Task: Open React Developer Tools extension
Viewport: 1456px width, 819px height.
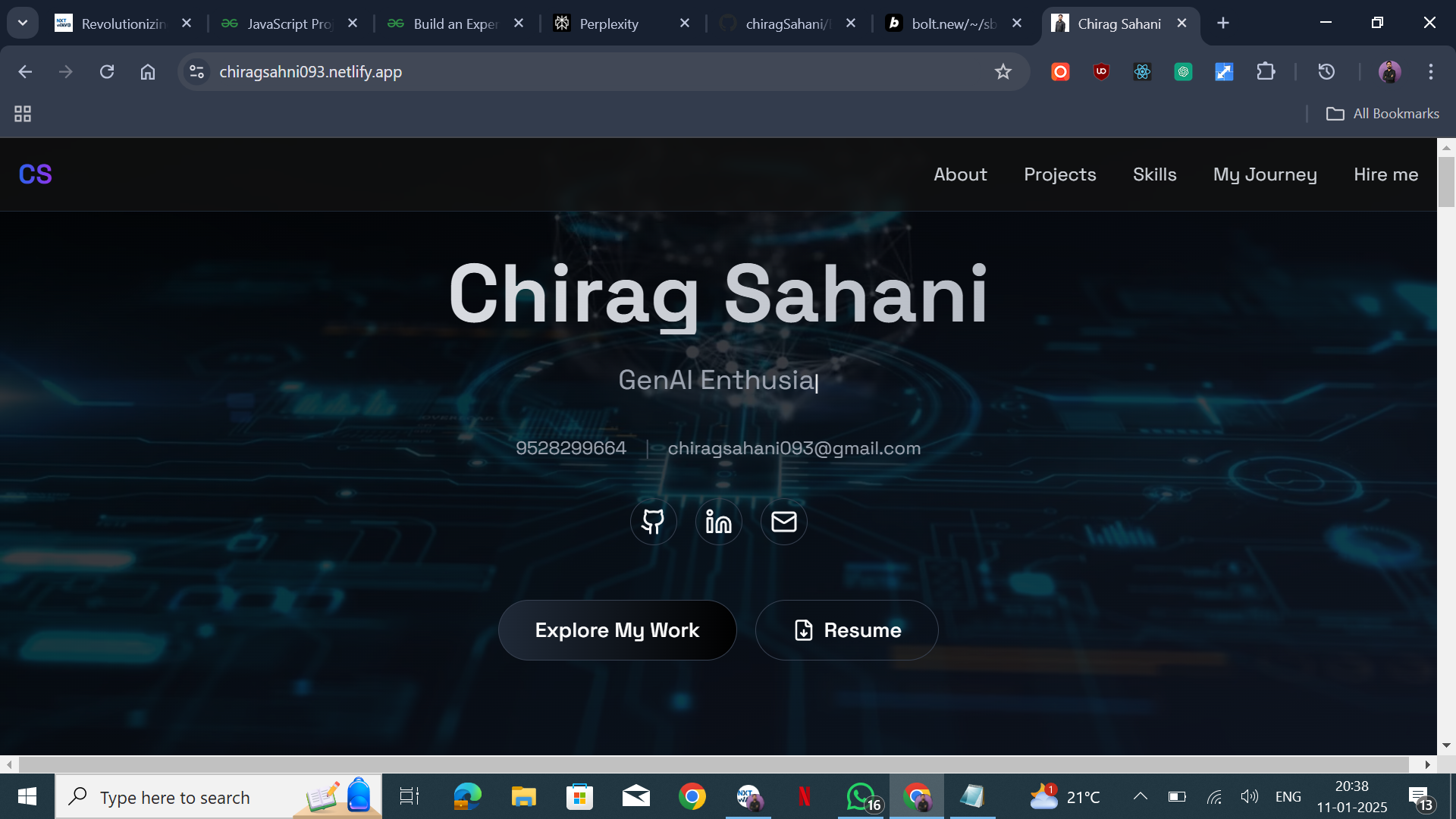Action: pos(1142,71)
